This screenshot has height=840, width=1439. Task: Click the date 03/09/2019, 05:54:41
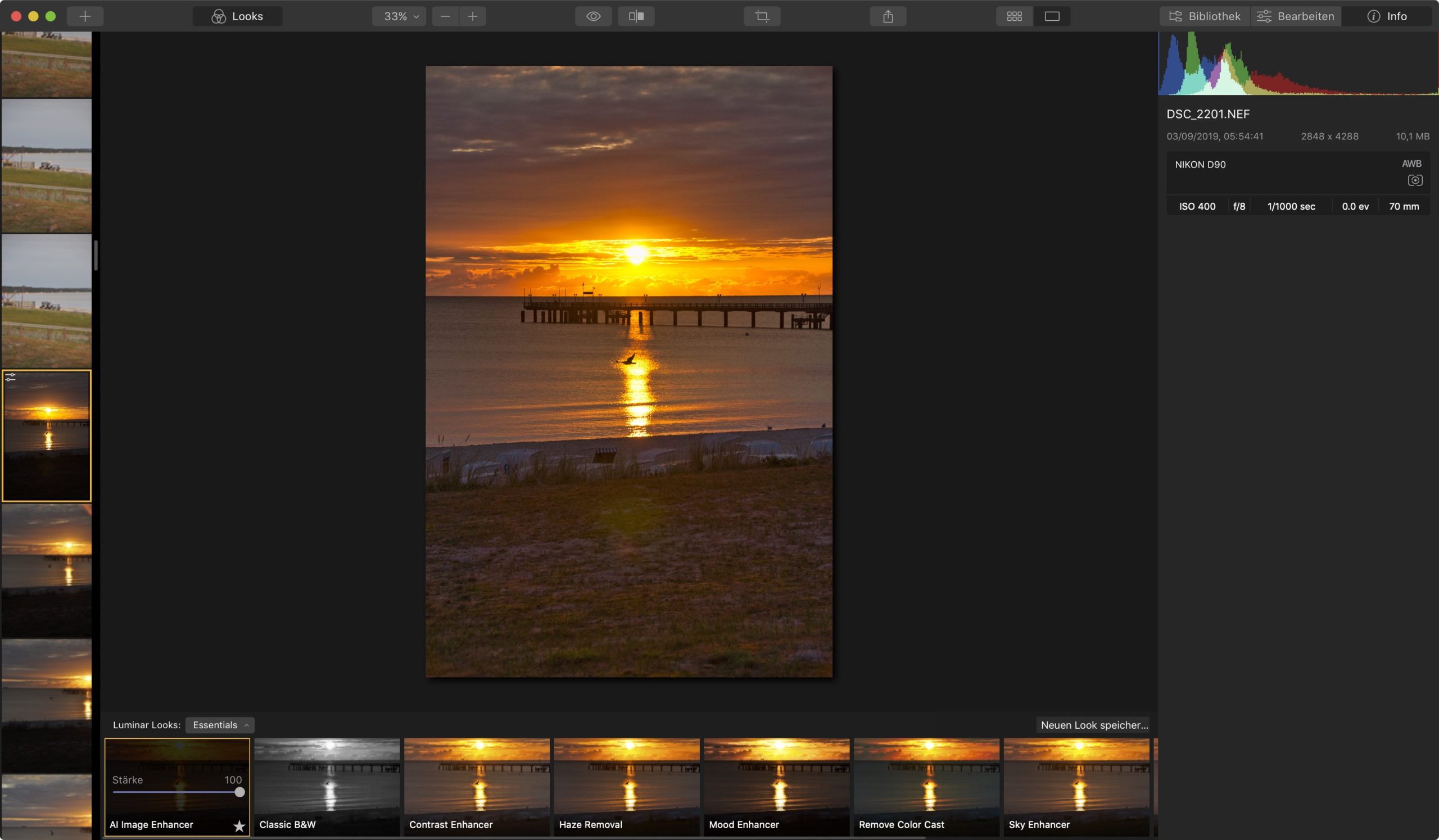(x=1215, y=137)
